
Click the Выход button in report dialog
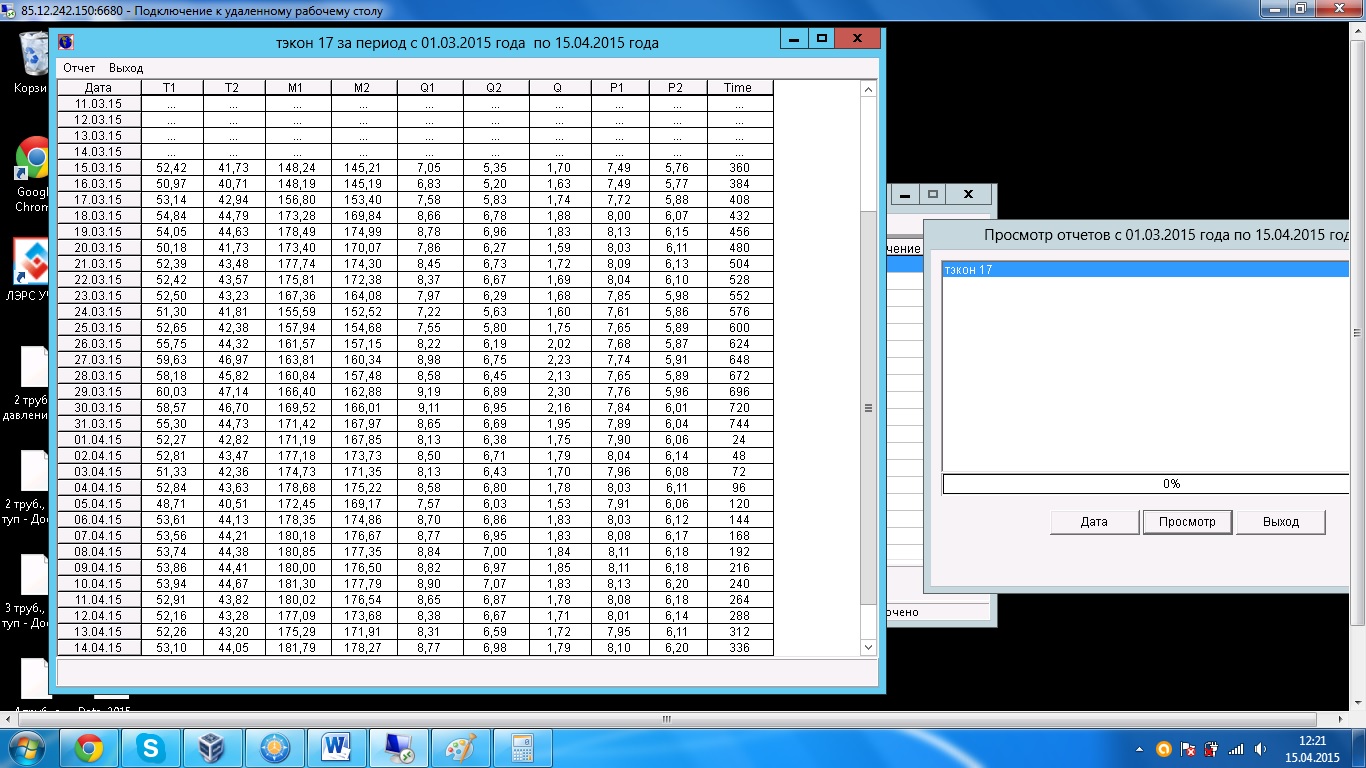click(1280, 522)
